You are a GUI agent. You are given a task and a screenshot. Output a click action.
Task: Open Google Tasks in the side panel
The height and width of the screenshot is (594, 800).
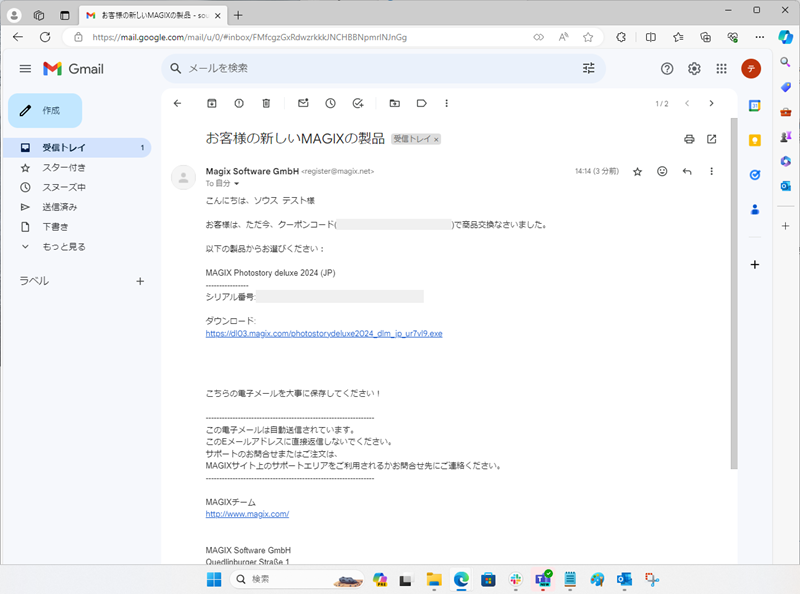tap(755, 175)
